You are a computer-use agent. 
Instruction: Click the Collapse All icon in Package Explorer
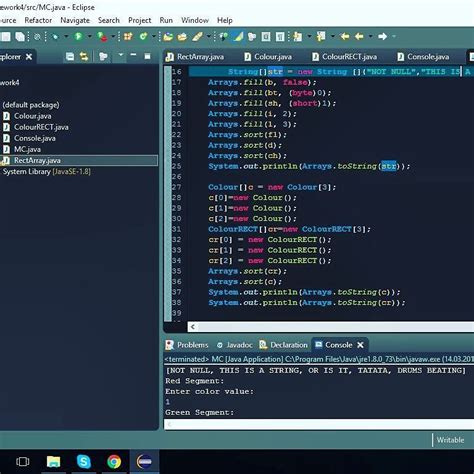pos(70,57)
